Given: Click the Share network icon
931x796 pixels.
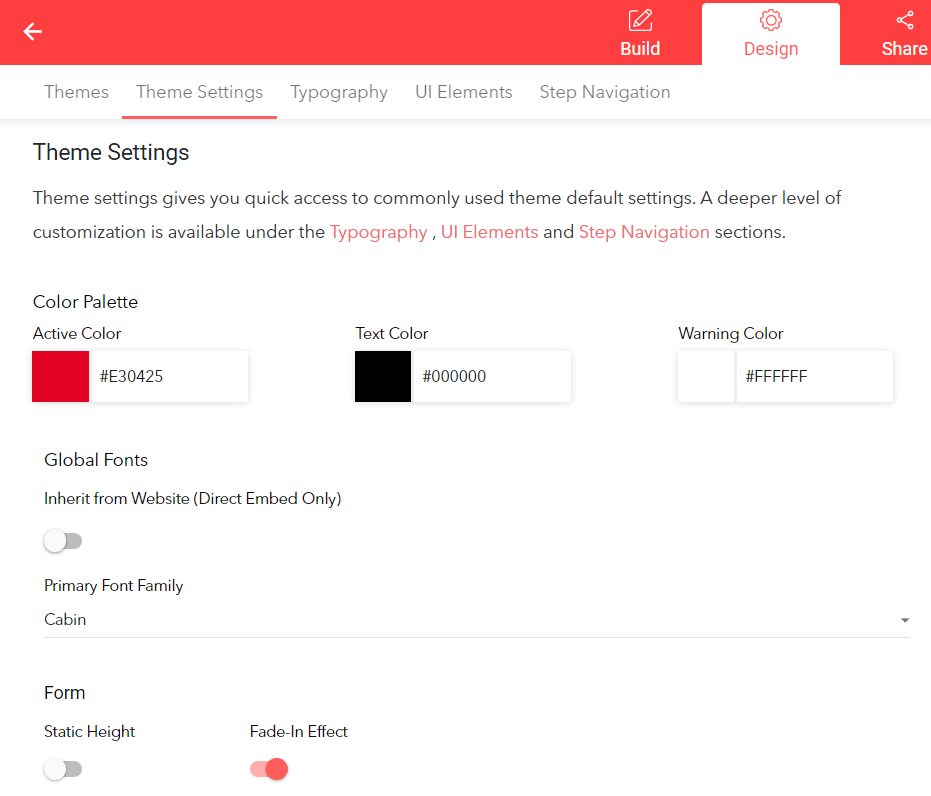Looking at the screenshot, I should click(905, 20).
